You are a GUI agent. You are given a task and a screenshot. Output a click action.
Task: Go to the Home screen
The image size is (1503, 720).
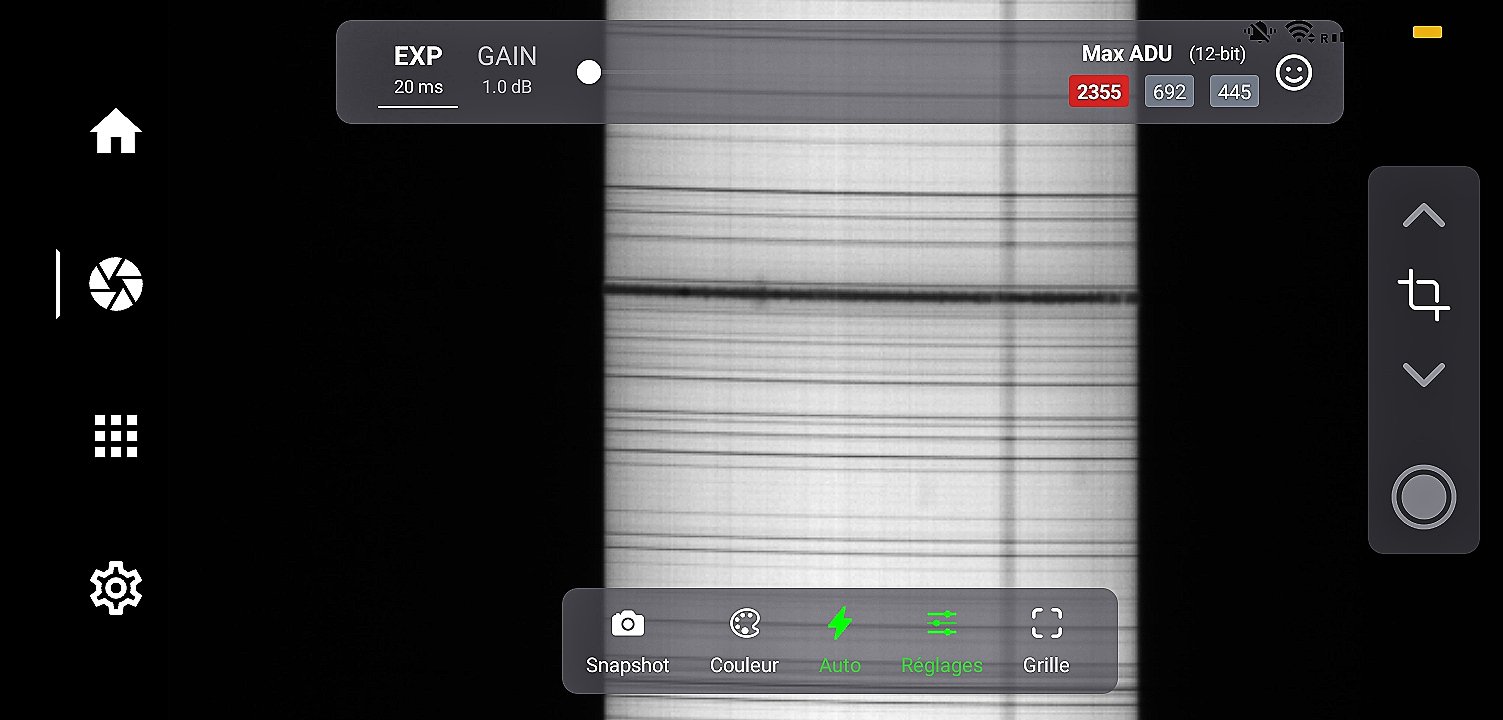pyautogui.click(x=116, y=131)
